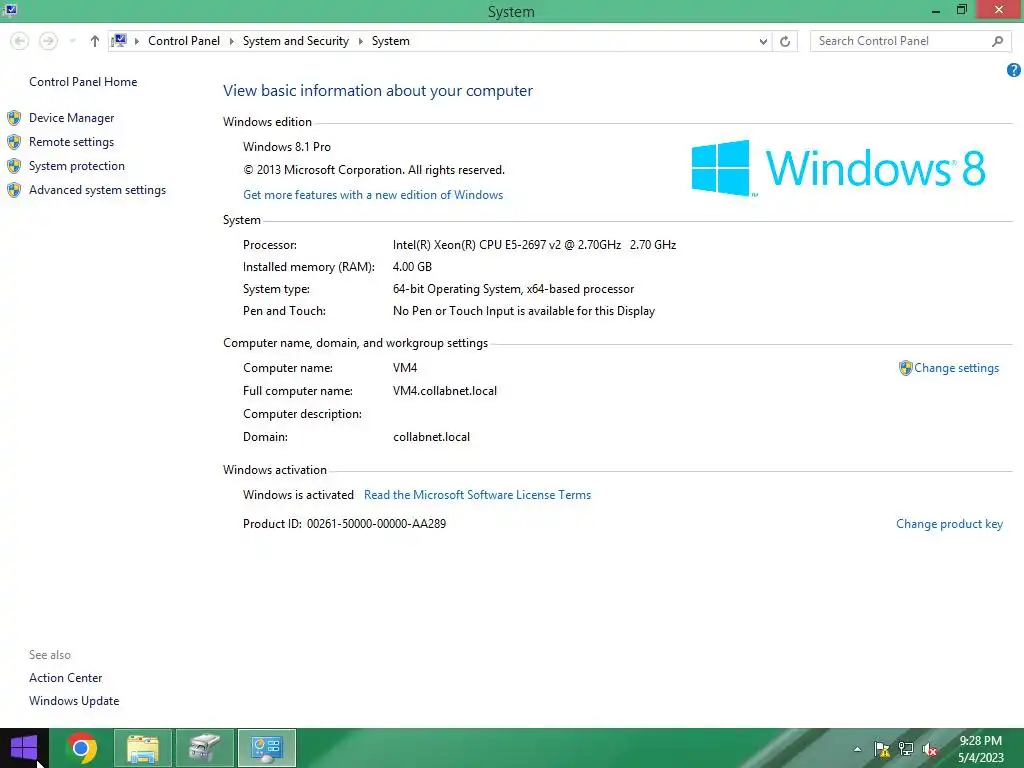Select the Windows 8.1 Pro edition text
Viewport: 1024px width, 768px height.
click(287, 147)
